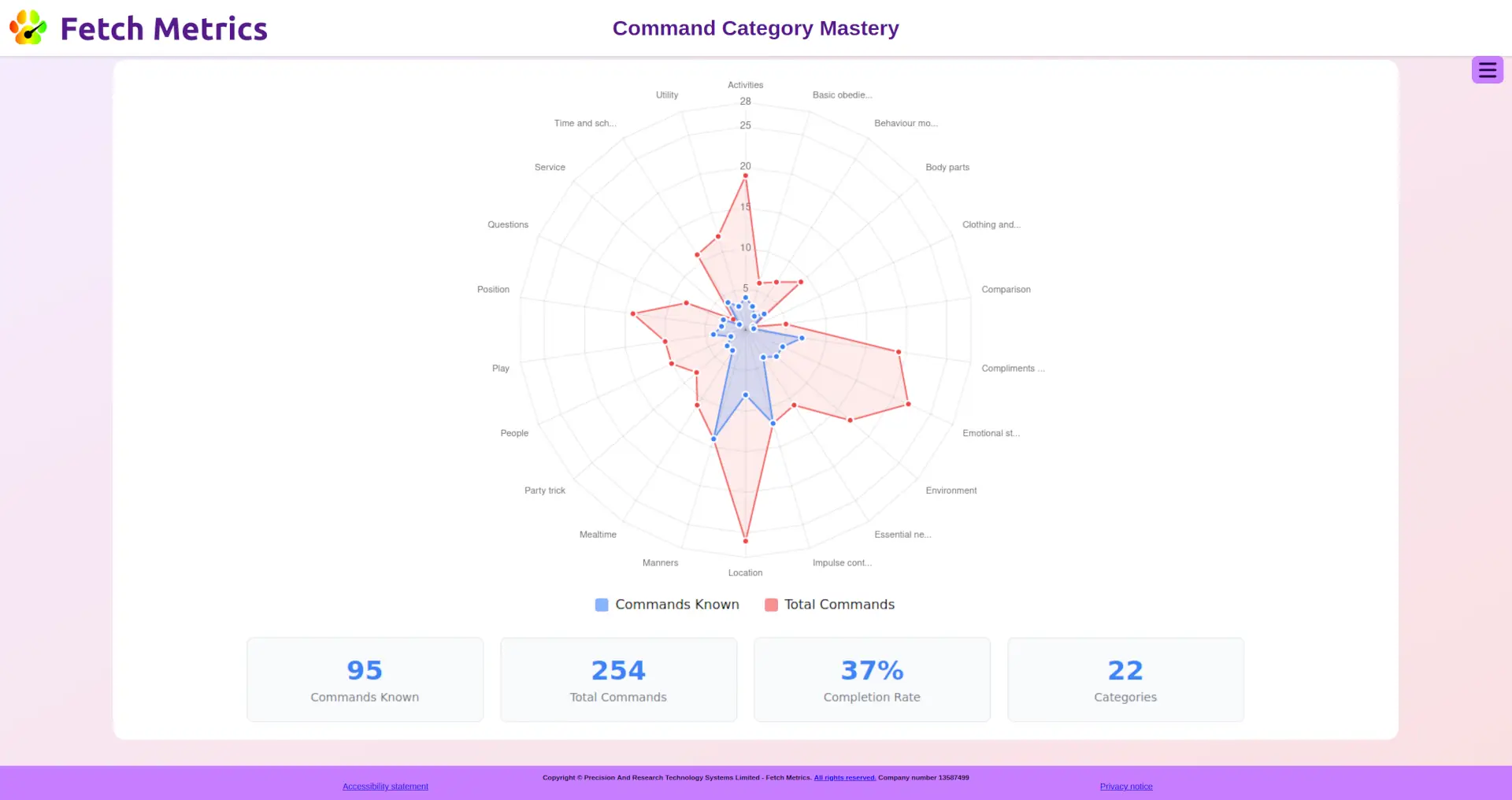
Task: Select the 254 Total Commands card
Action: click(x=618, y=680)
